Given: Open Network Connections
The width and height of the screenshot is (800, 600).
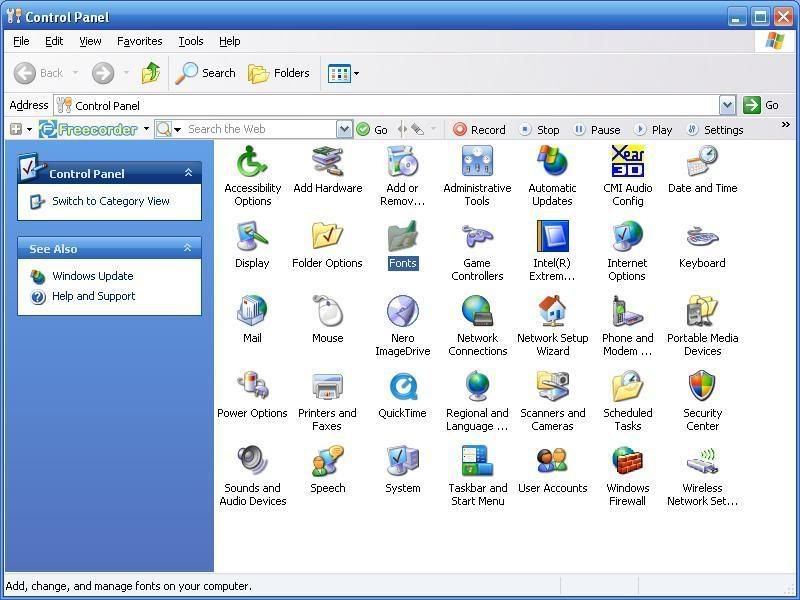Looking at the screenshot, I should coord(478,326).
